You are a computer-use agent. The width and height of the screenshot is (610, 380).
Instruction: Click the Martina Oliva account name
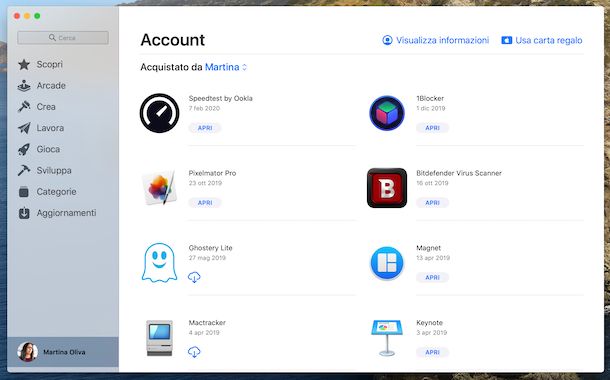point(64,352)
